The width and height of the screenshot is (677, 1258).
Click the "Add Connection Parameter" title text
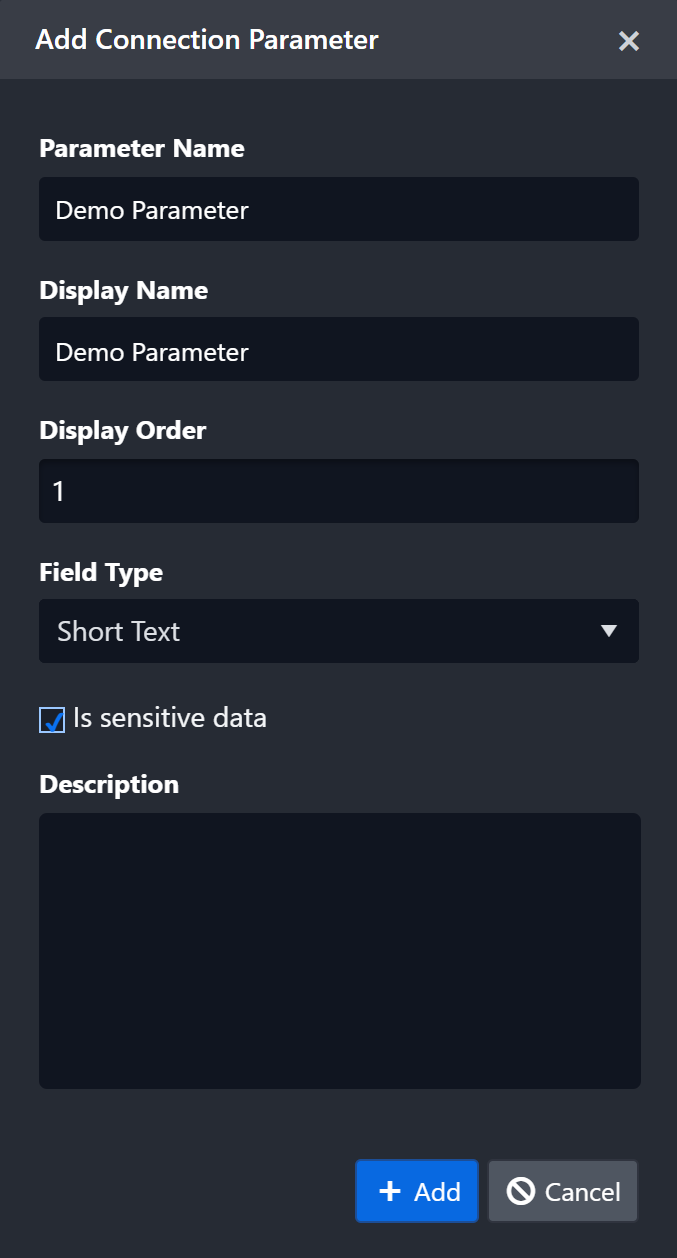(206, 40)
